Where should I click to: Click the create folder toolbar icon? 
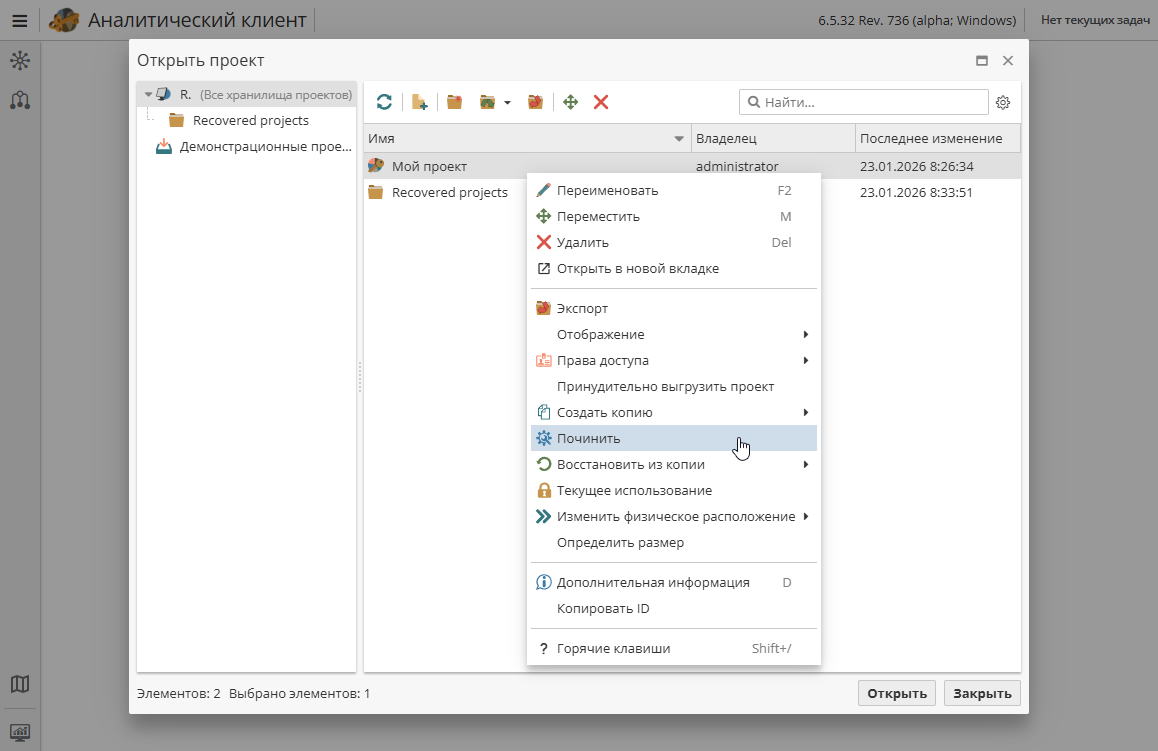[x=454, y=101]
